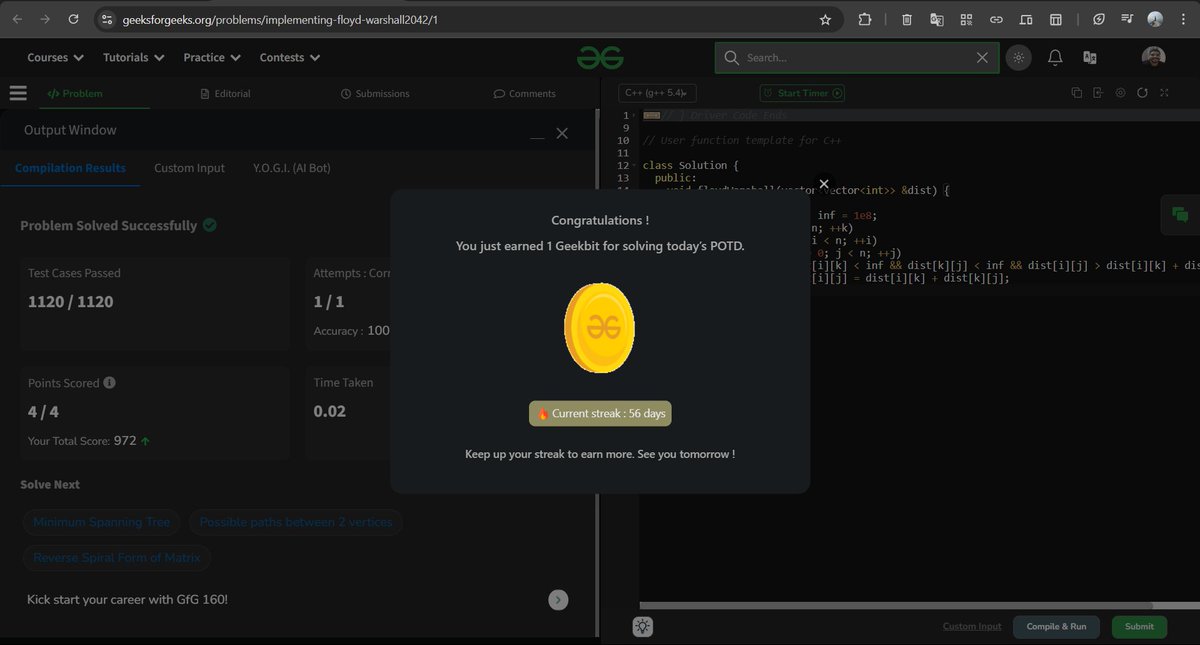
Task: Open the notifications bell
Action: pyautogui.click(x=1054, y=58)
